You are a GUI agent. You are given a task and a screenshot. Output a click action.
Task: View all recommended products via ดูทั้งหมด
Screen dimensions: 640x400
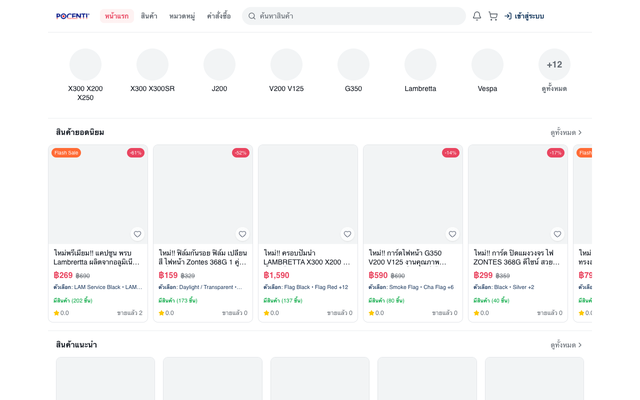pyautogui.click(x=566, y=345)
